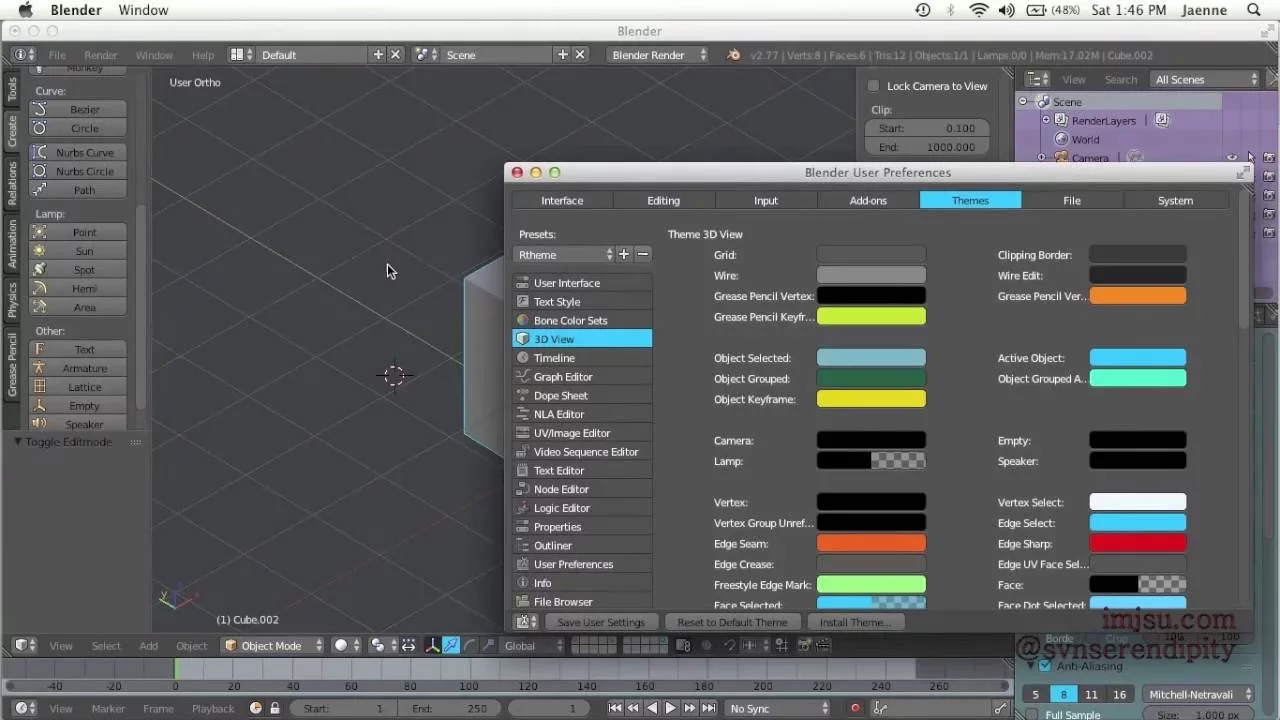Switch preferences to the System tab
This screenshot has height=720, width=1280.
1175,200
